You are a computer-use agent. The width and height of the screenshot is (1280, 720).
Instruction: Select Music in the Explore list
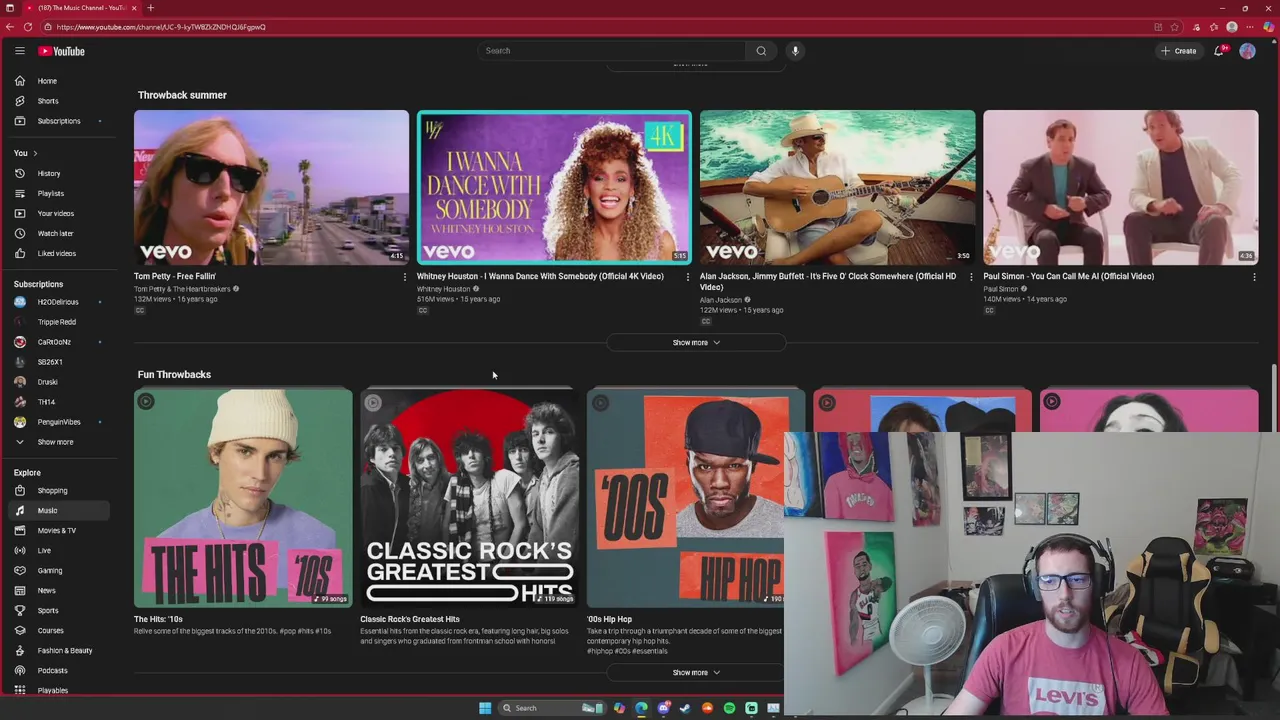[60, 510]
